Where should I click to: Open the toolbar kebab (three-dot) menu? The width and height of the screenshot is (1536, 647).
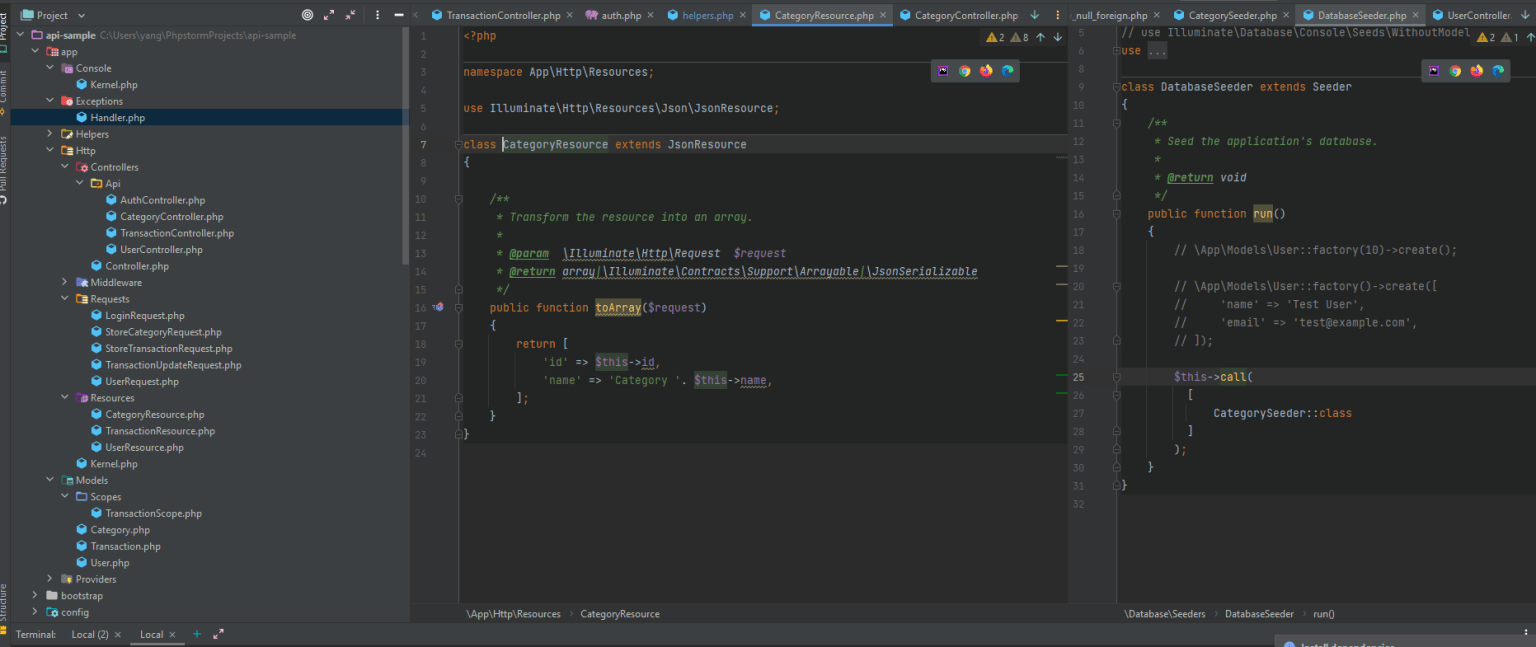[377, 14]
